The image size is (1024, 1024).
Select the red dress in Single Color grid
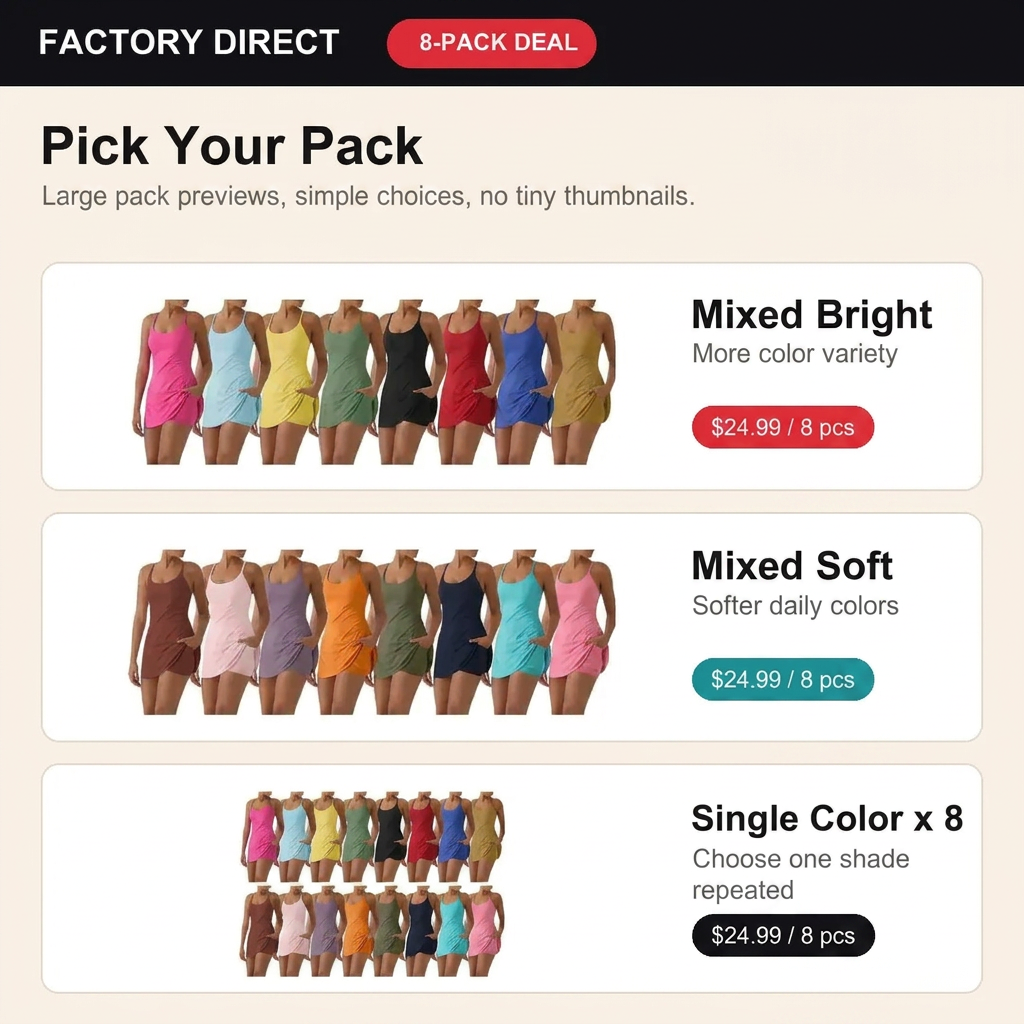point(421,836)
